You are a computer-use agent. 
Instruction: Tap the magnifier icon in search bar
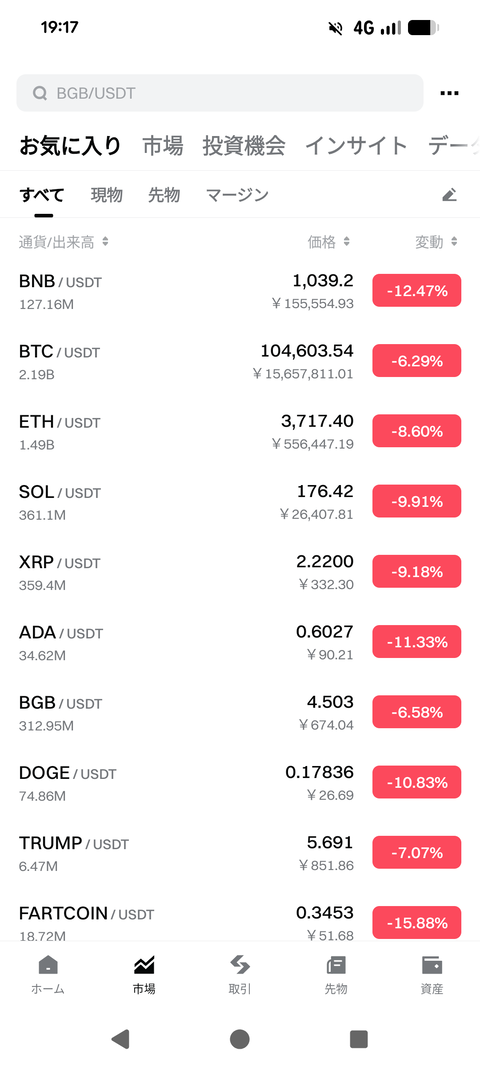[x=40, y=93]
